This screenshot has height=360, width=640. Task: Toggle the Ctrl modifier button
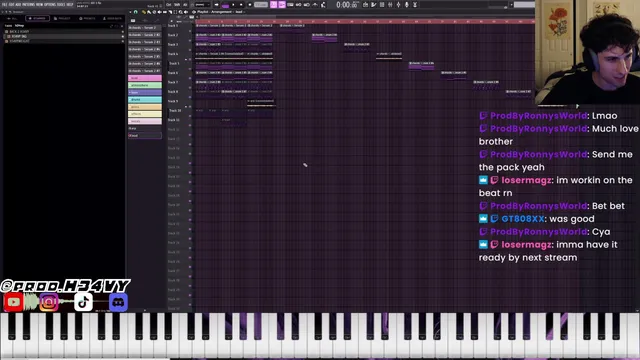(169, 4)
